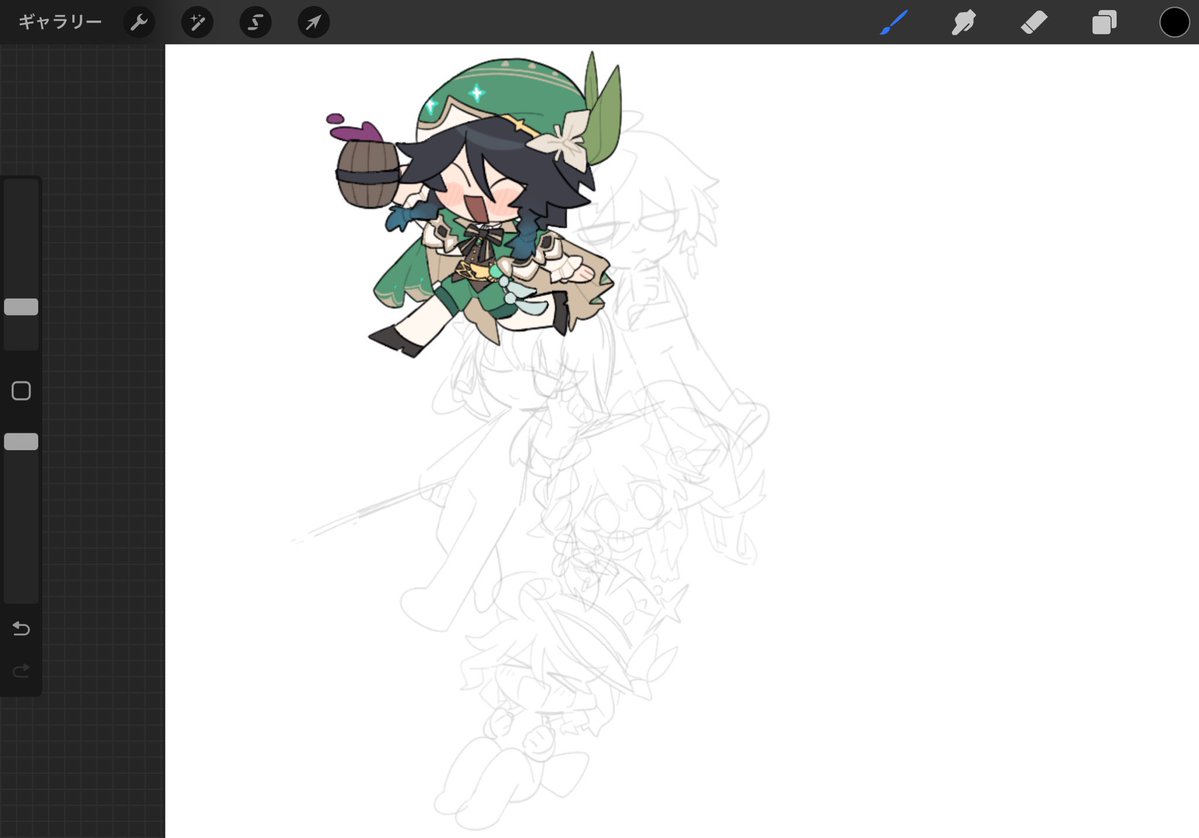Select the Brush tool
Screen dimensions: 1199x838
894,22
